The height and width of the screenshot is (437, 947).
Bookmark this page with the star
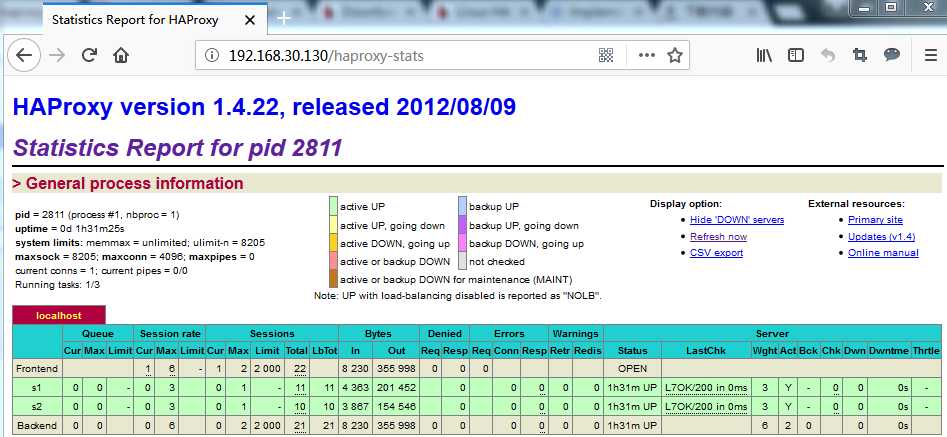click(x=675, y=56)
